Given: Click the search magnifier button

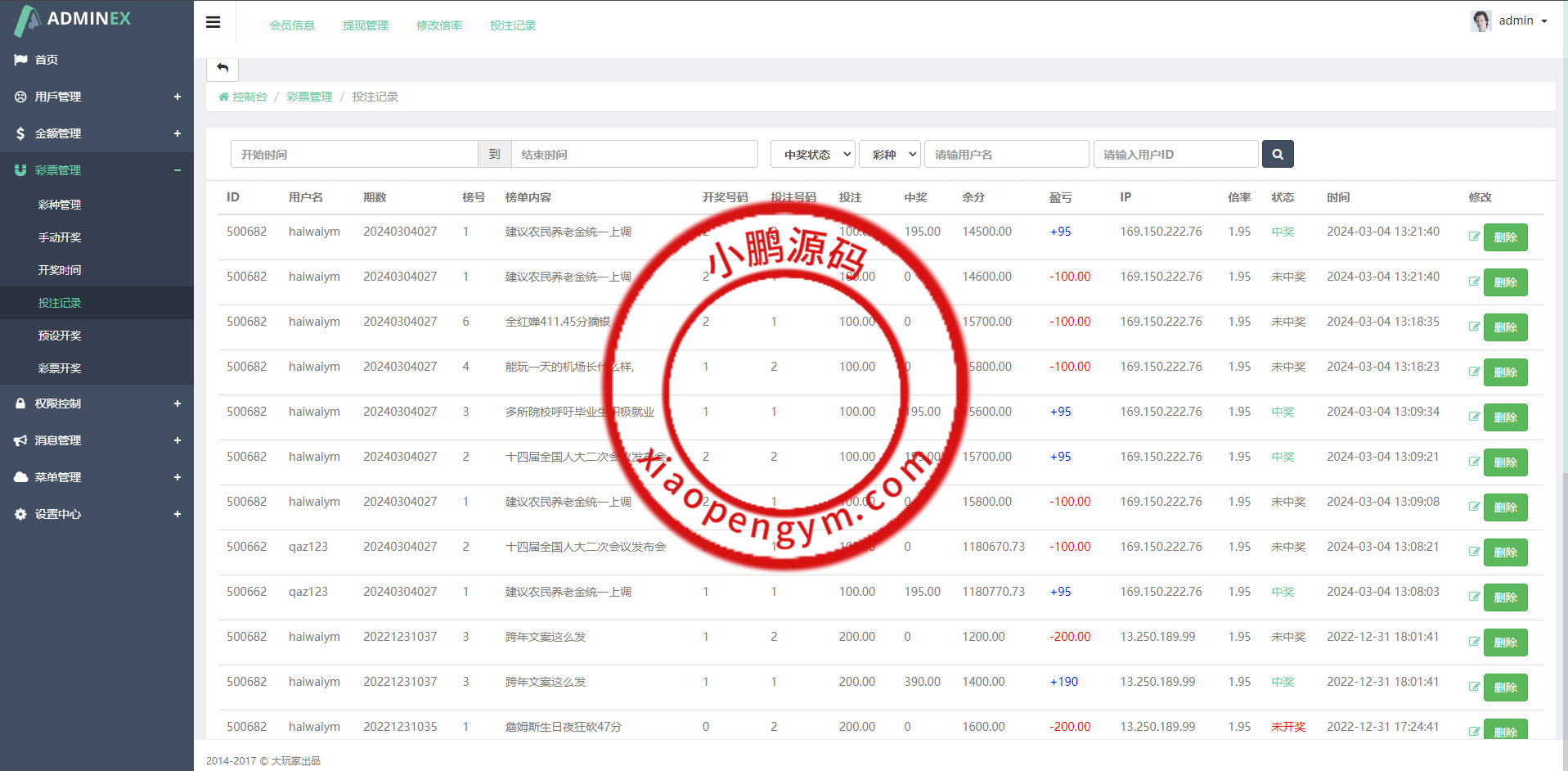Looking at the screenshot, I should [x=1277, y=154].
